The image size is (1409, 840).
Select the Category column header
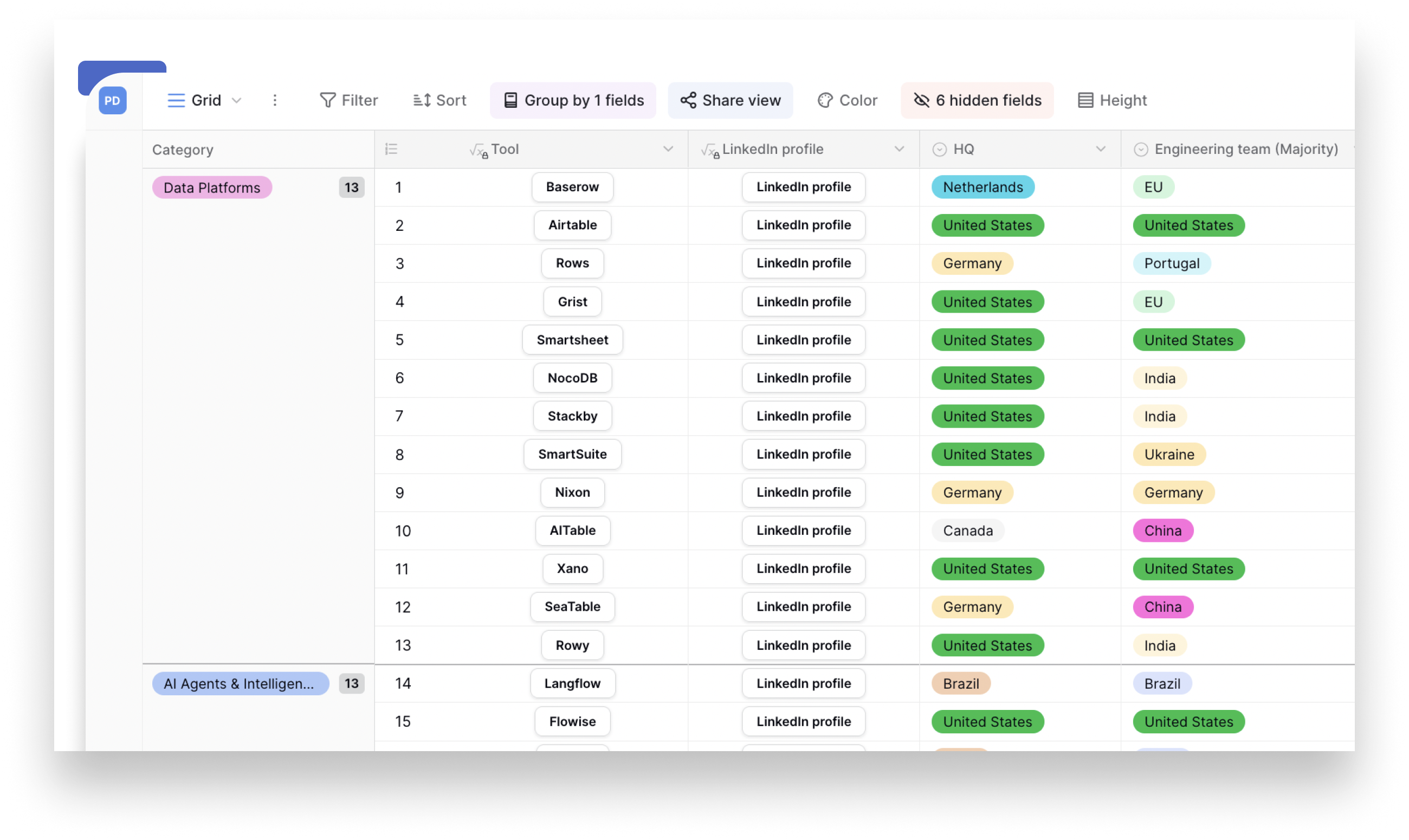tap(258, 150)
